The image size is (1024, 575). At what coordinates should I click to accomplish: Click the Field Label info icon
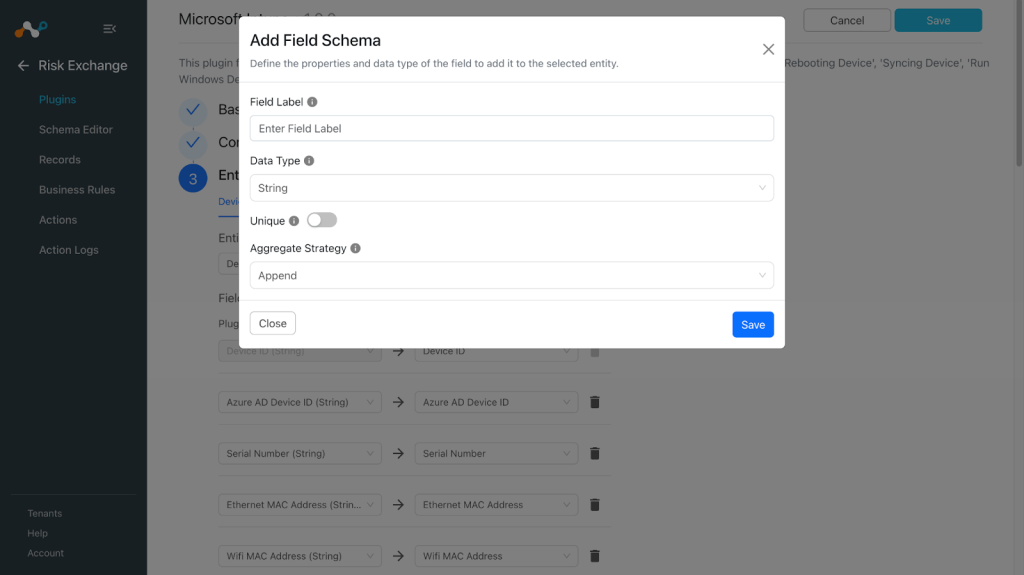click(x=312, y=102)
